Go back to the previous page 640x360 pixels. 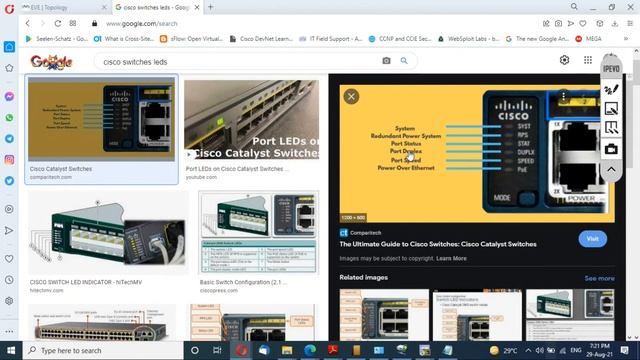click(x=28, y=24)
